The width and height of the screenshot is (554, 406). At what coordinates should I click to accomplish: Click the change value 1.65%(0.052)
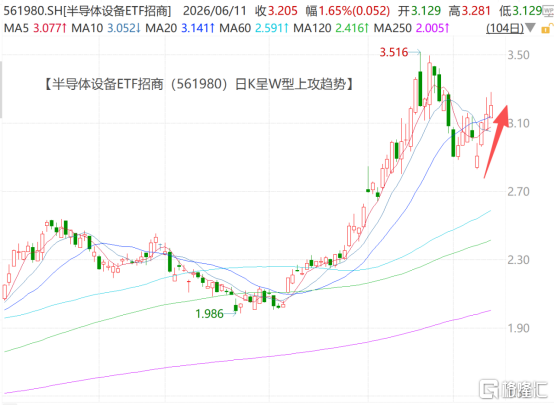click(x=354, y=11)
